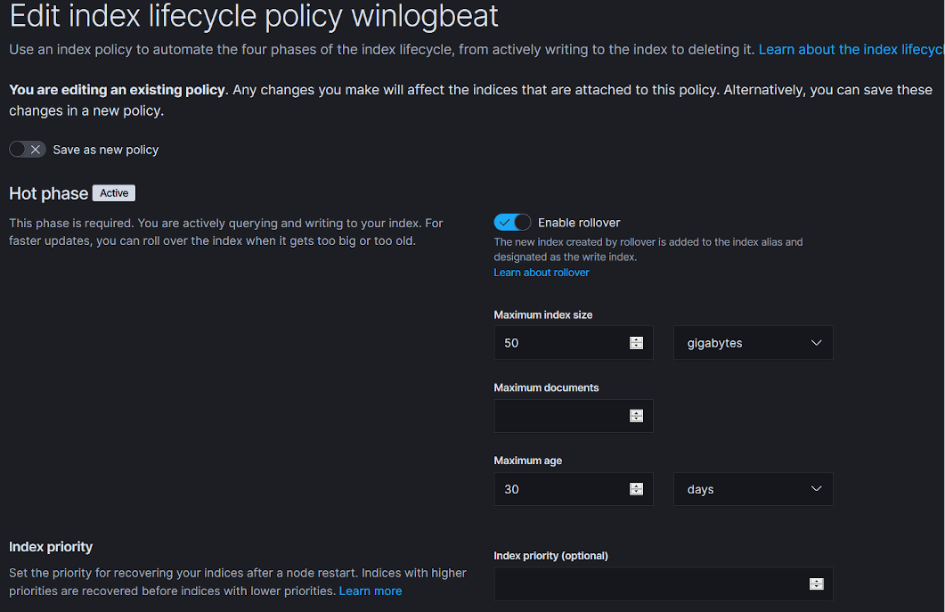
Task: Disable the Enable rollover switch
Action: [512, 222]
